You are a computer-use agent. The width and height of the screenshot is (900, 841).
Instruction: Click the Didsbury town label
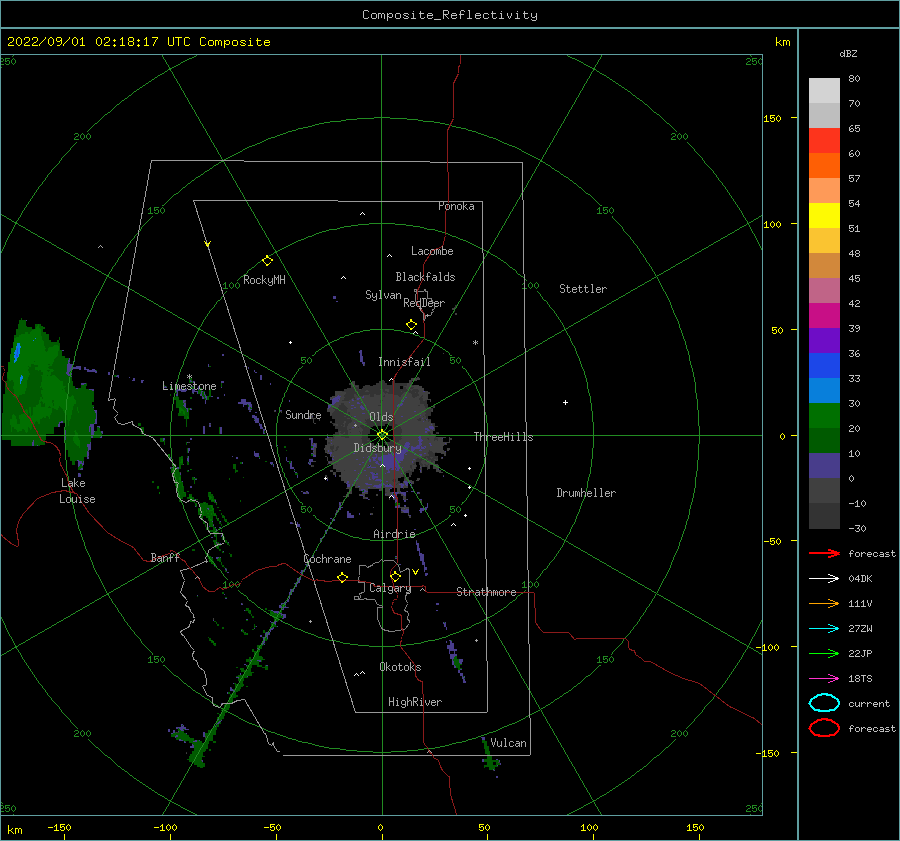pos(377,448)
